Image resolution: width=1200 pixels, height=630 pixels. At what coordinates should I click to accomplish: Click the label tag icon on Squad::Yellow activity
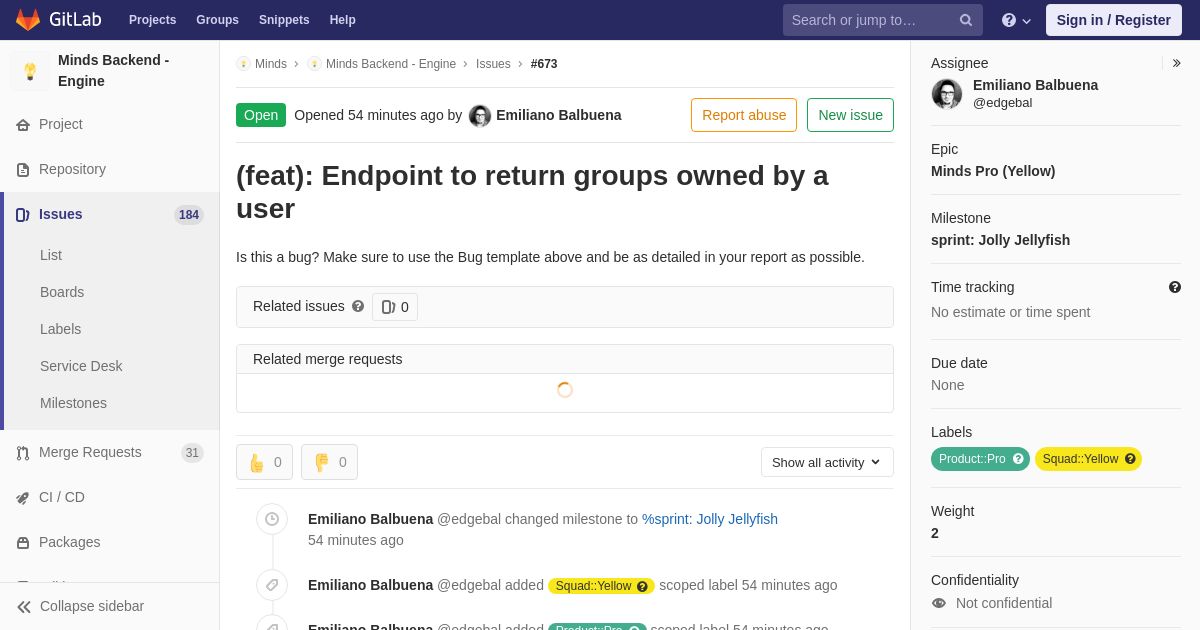[272, 585]
